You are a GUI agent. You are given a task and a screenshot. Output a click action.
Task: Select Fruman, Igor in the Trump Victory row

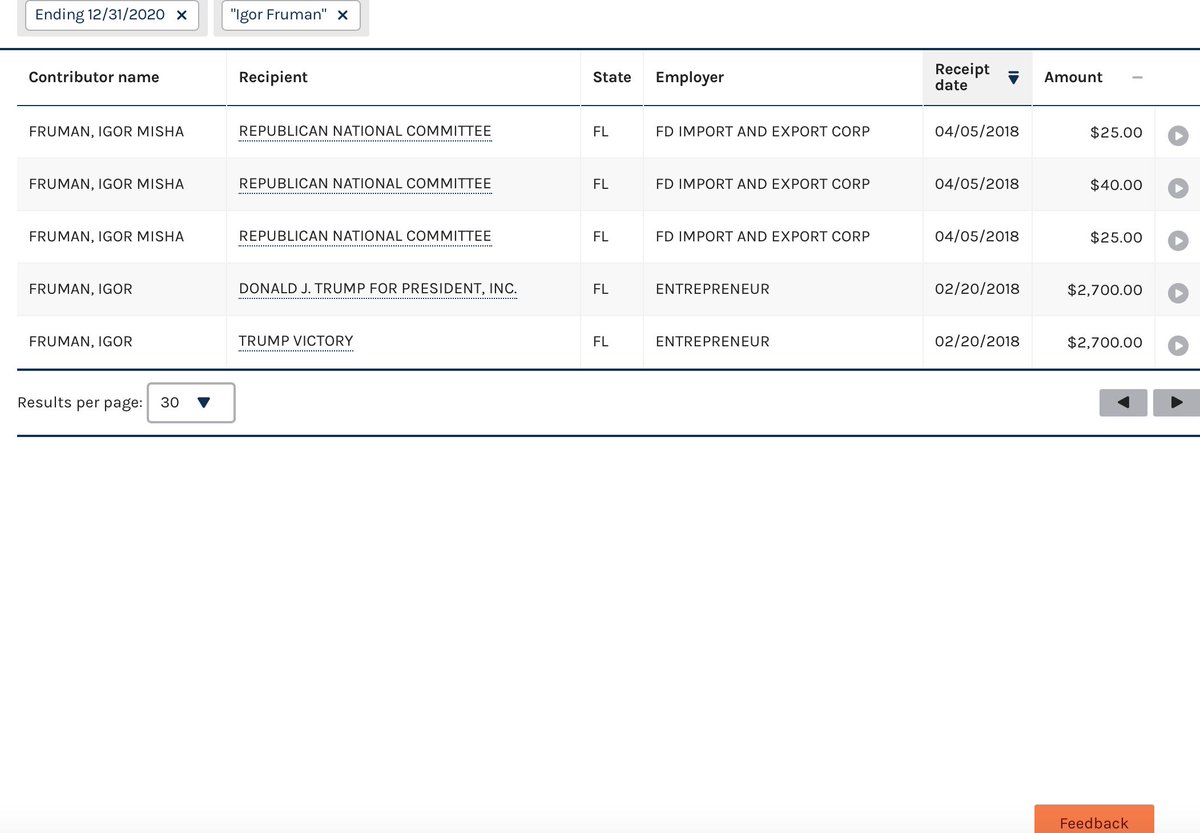(80, 342)
